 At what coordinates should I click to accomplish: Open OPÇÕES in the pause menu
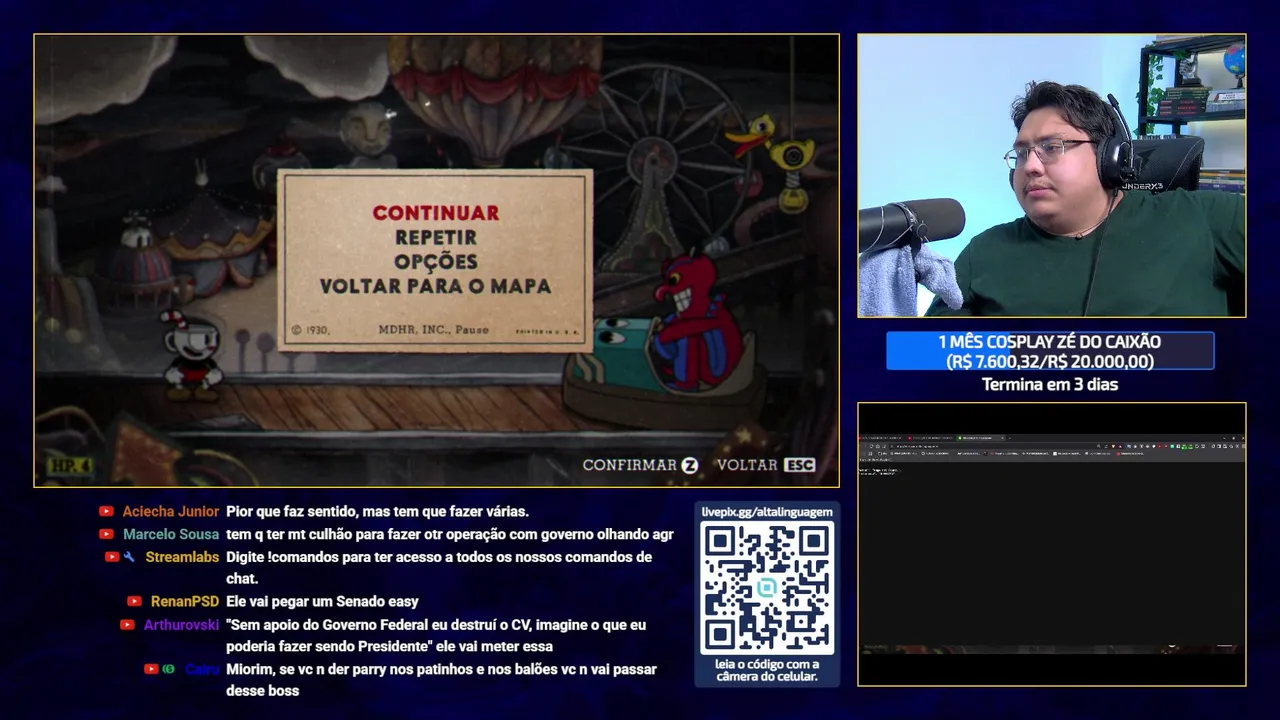click(x=435, y=261)
